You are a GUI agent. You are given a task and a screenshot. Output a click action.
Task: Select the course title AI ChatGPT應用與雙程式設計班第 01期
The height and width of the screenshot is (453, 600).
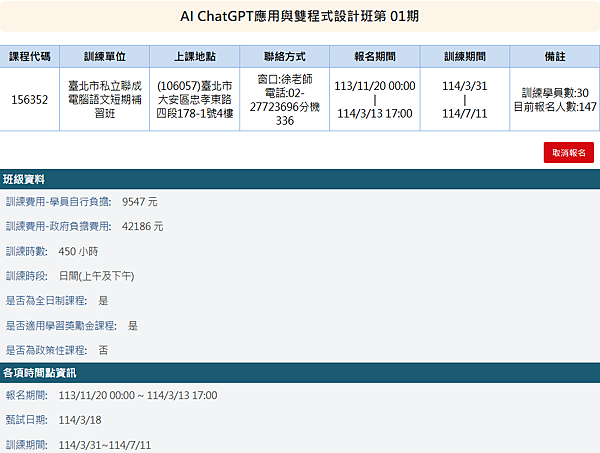(300, 16)
